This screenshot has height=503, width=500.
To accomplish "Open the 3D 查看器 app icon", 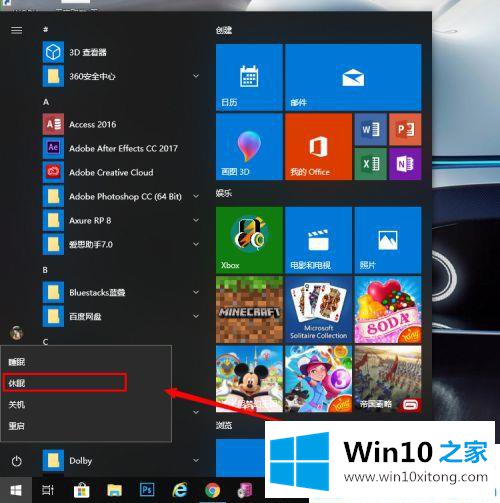I will coord(53,52).
